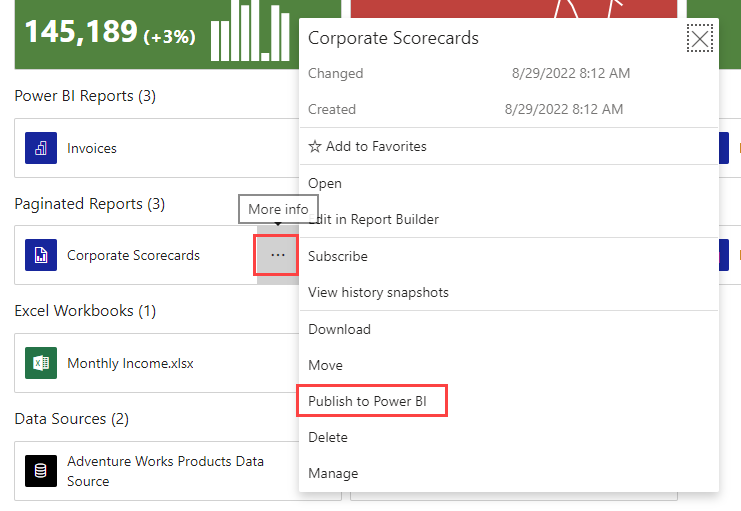
Task: Click the Data Sources (2) heading
Action: (72, 419)
